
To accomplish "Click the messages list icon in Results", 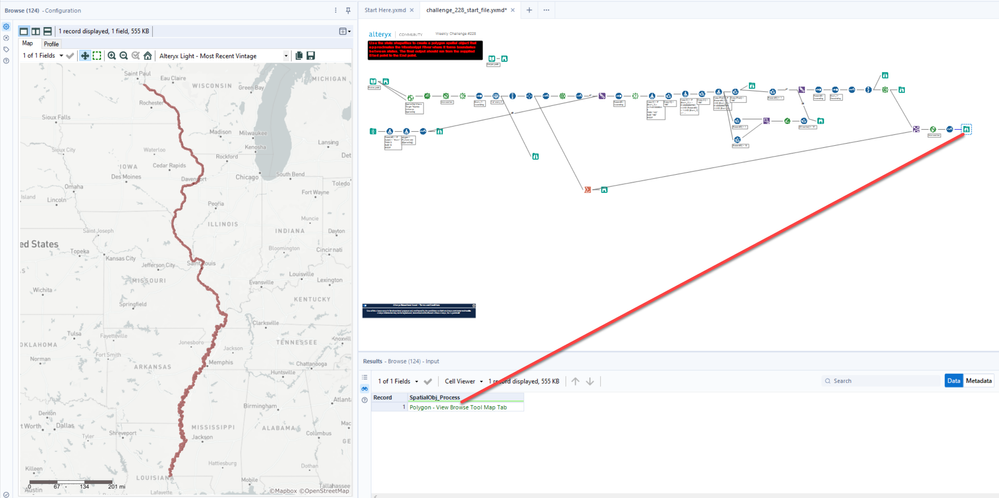I will coord(364,377).
